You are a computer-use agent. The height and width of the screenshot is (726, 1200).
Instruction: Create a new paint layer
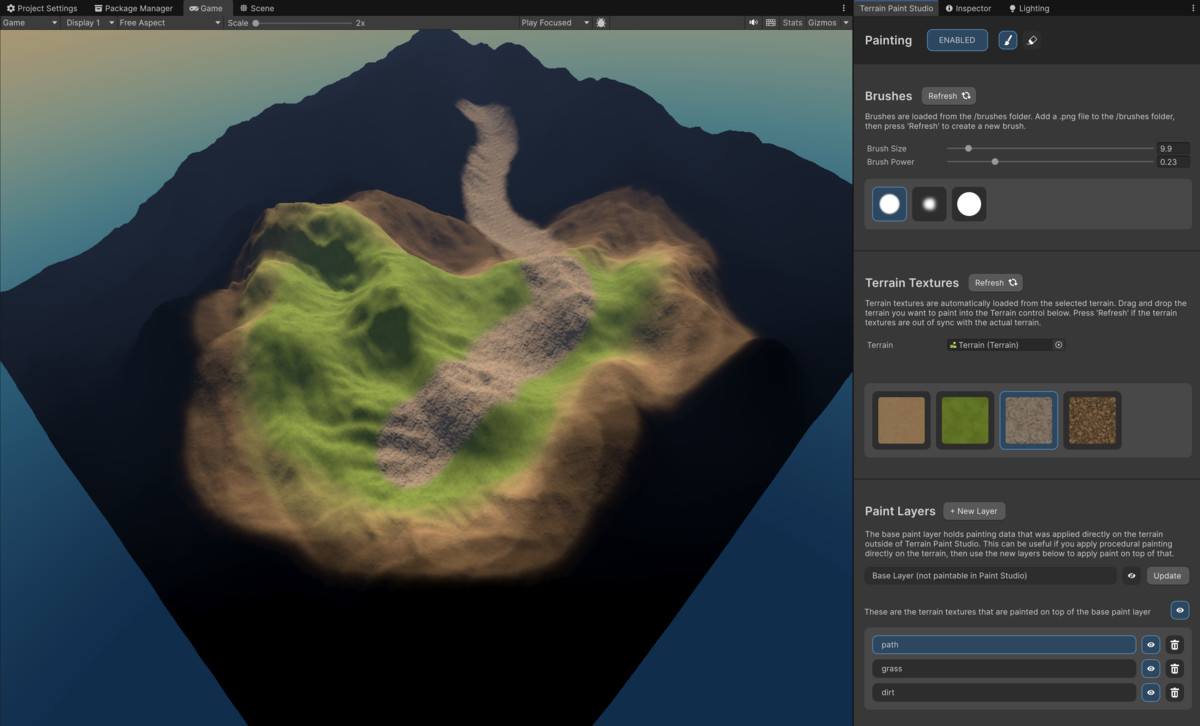(x=974, y=511)
